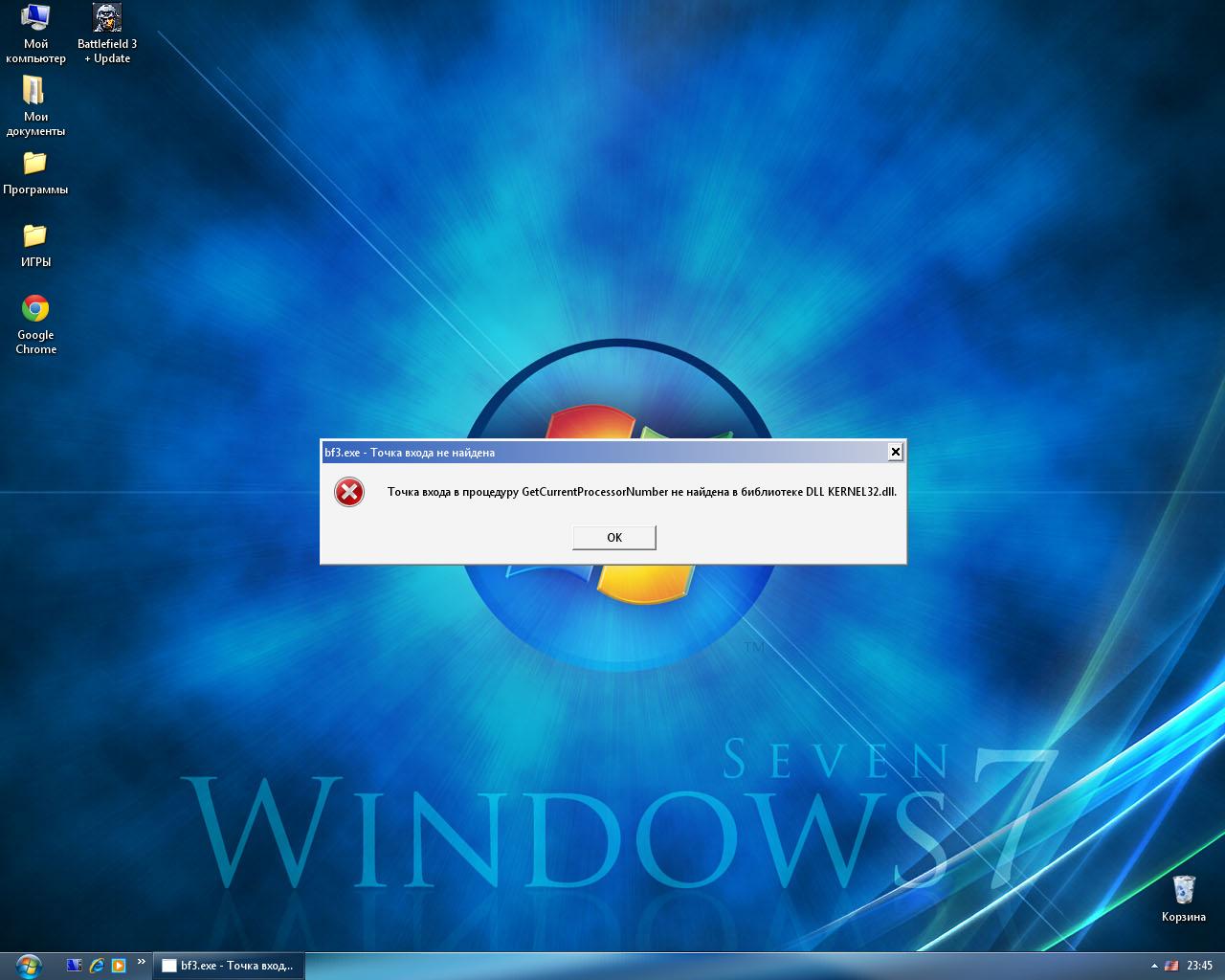Viewport: 1225px width, 980px height.
Task: Show hidden tray icons arrow
Action: click(1154, 966)
